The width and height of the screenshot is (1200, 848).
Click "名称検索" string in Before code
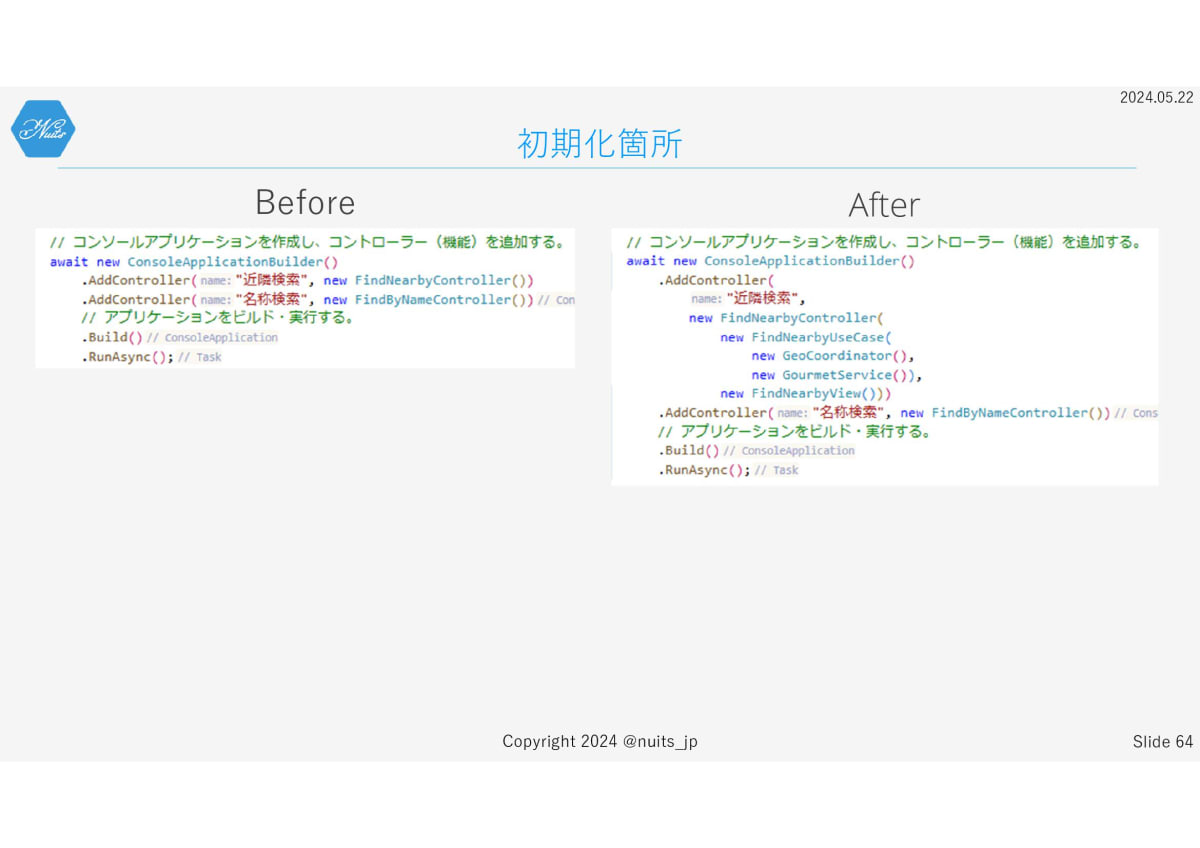(271, 299)
